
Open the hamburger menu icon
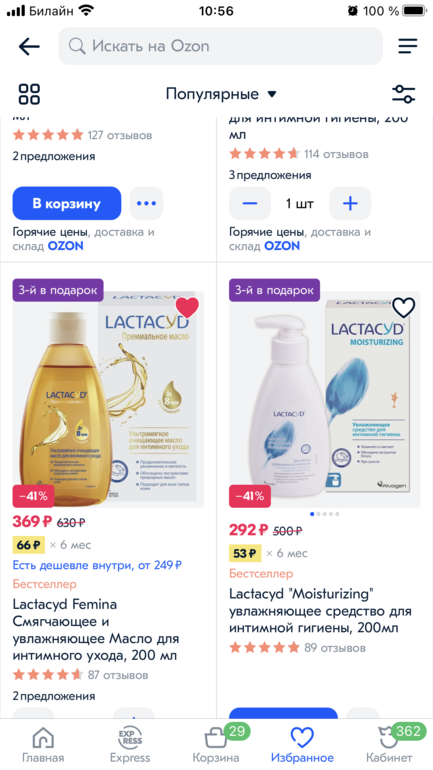click(x=407, y=46)
